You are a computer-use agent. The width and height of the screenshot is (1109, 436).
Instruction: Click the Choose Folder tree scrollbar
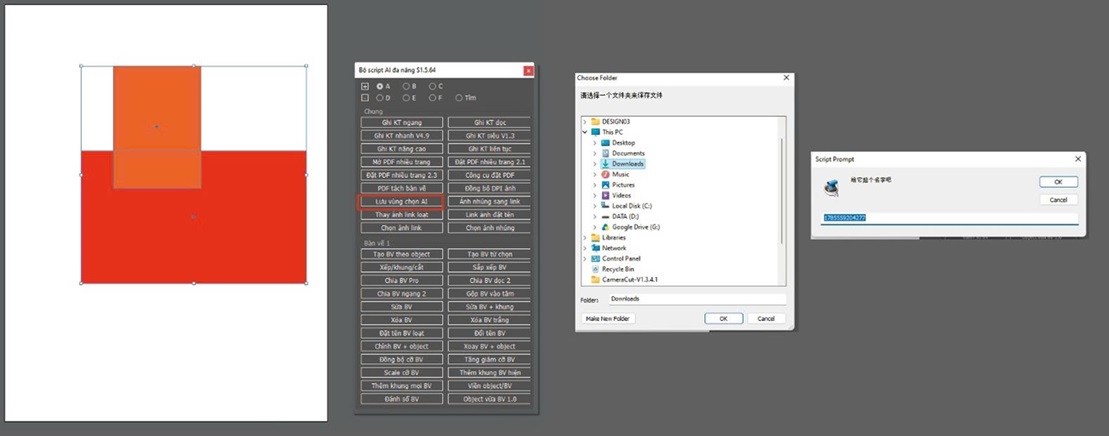point(782,192)
